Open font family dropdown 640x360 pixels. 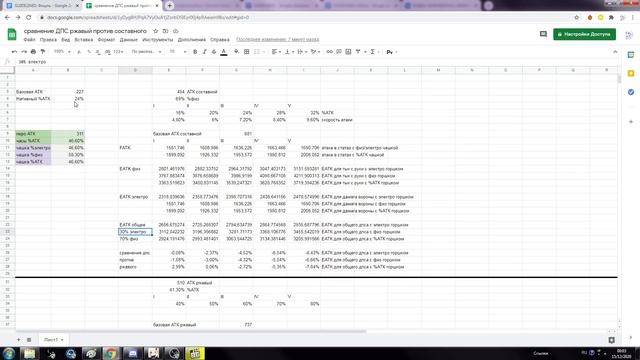[x=146, y=52]
